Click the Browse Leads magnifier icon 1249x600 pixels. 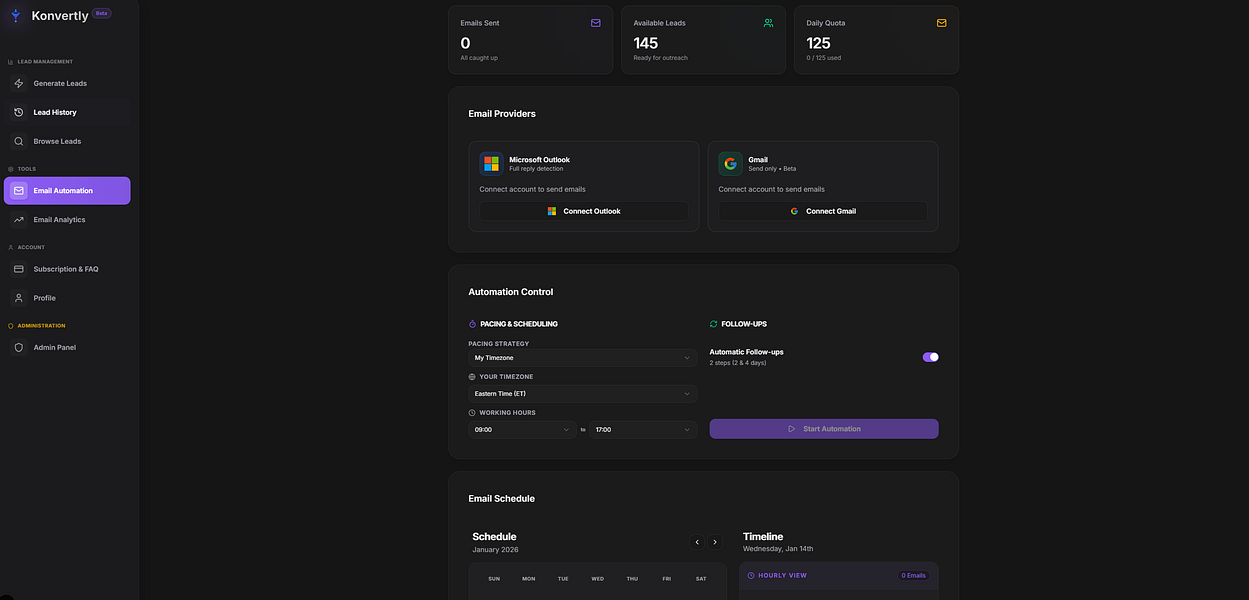[x=19, y=141]
